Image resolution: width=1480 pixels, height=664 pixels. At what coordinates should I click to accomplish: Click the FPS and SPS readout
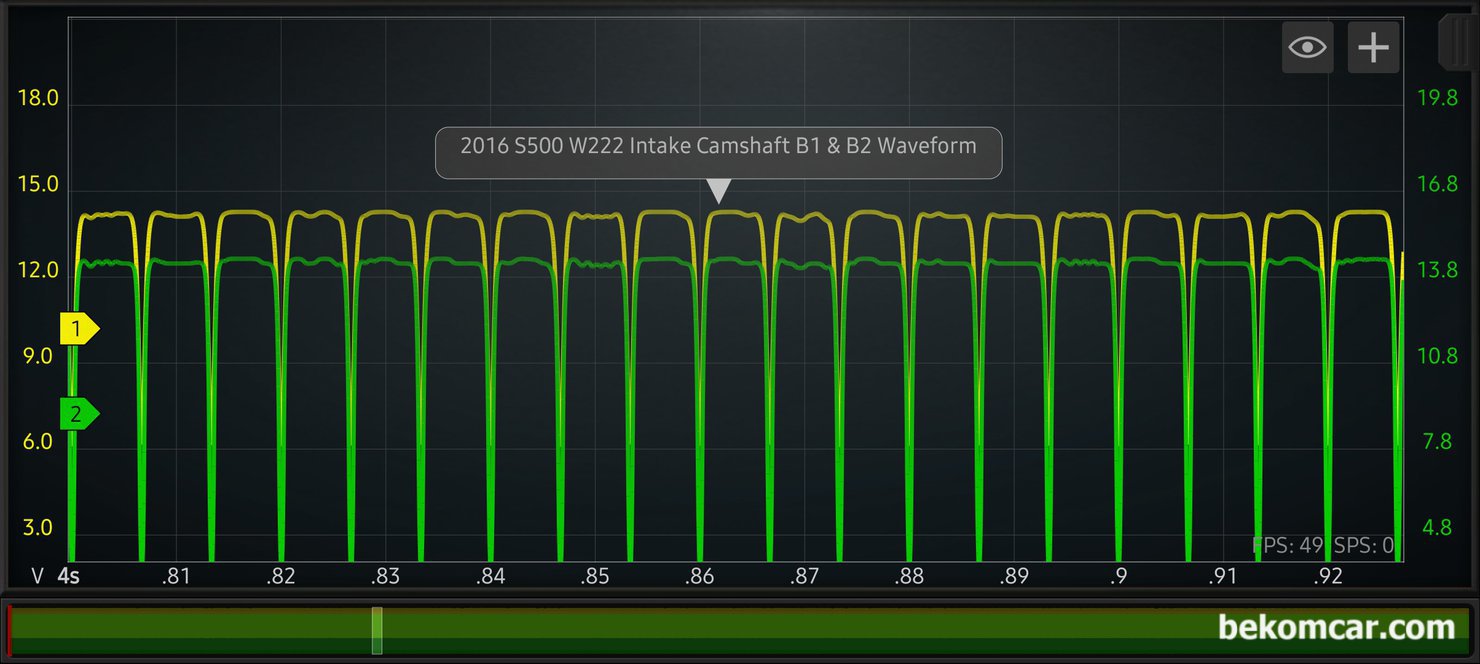click(1323, 545)
